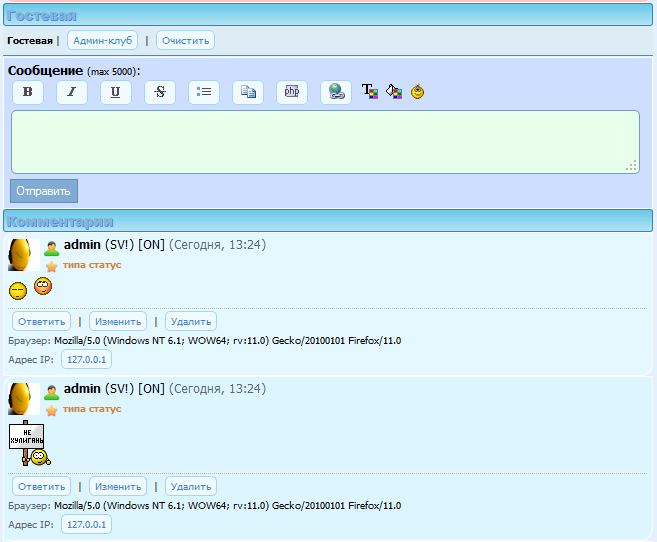Click "типа статус" text in second comment

92,409
